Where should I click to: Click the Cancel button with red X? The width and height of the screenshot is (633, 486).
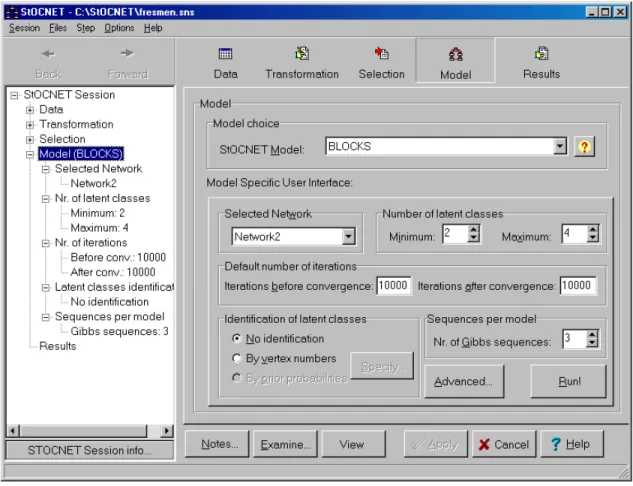[504, 444]
